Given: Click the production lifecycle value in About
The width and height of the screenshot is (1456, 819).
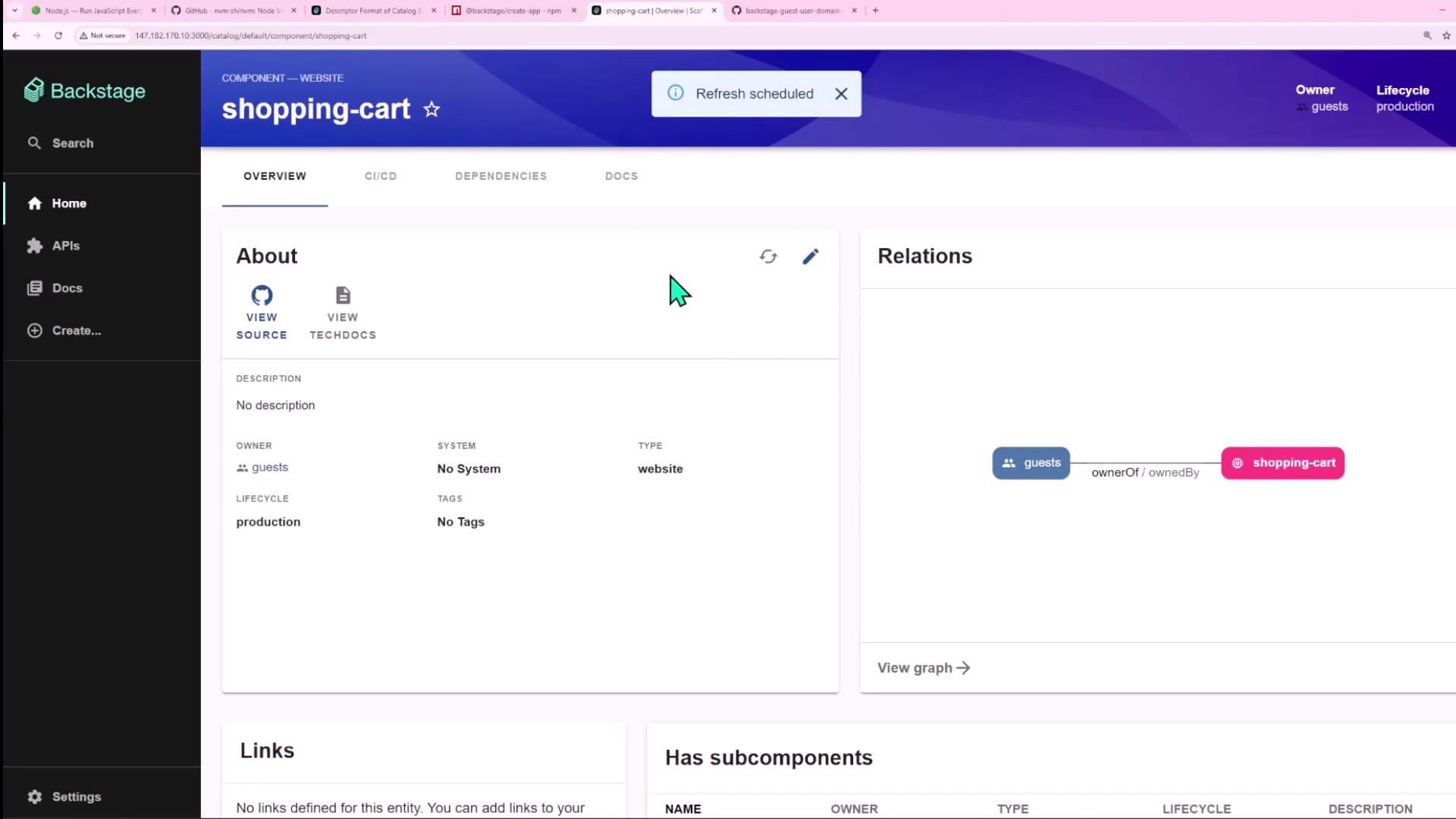Looking at the screenshot, I should pyautogui.click(x=268, y=522).
